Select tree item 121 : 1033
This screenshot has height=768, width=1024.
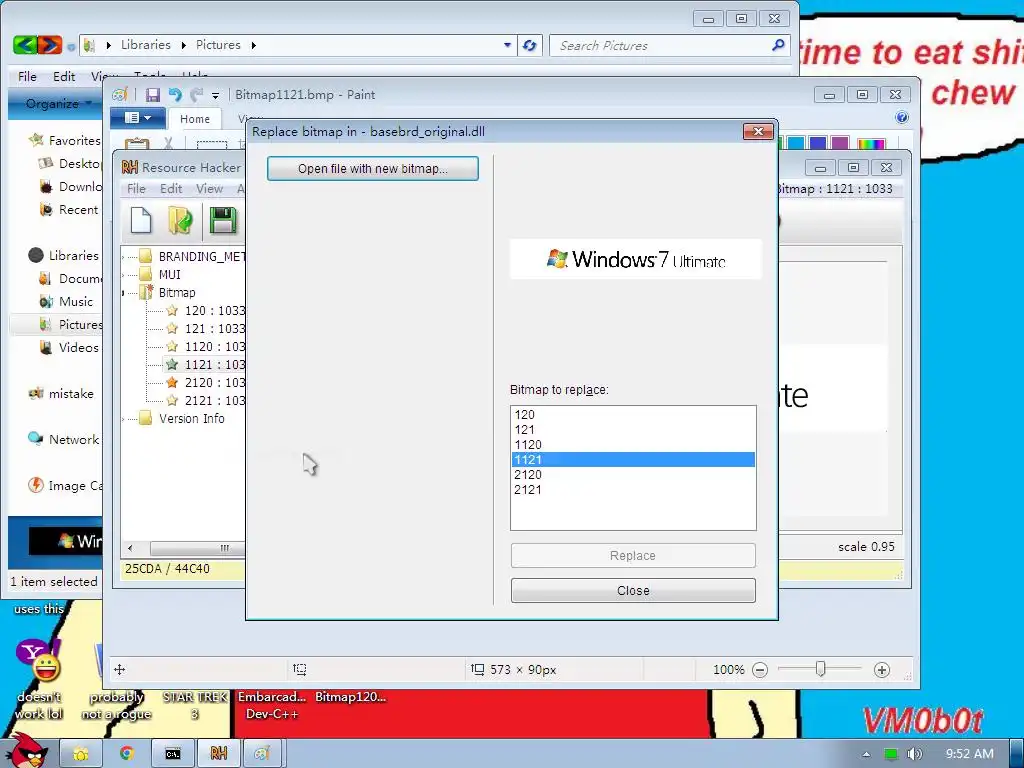(x=214, y=328)
